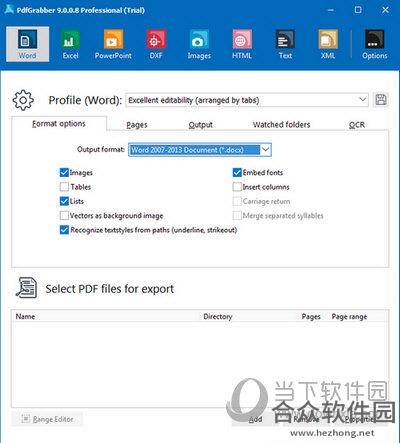Select the Word export icon

point(27,44)
